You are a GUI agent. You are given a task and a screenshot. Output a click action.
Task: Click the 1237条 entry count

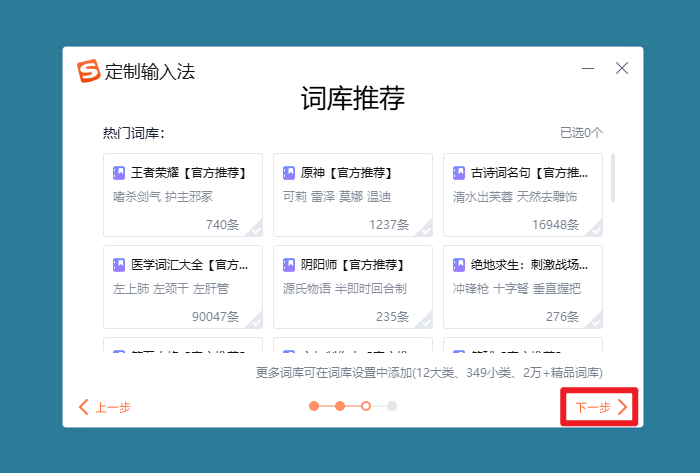coord(389,224)
